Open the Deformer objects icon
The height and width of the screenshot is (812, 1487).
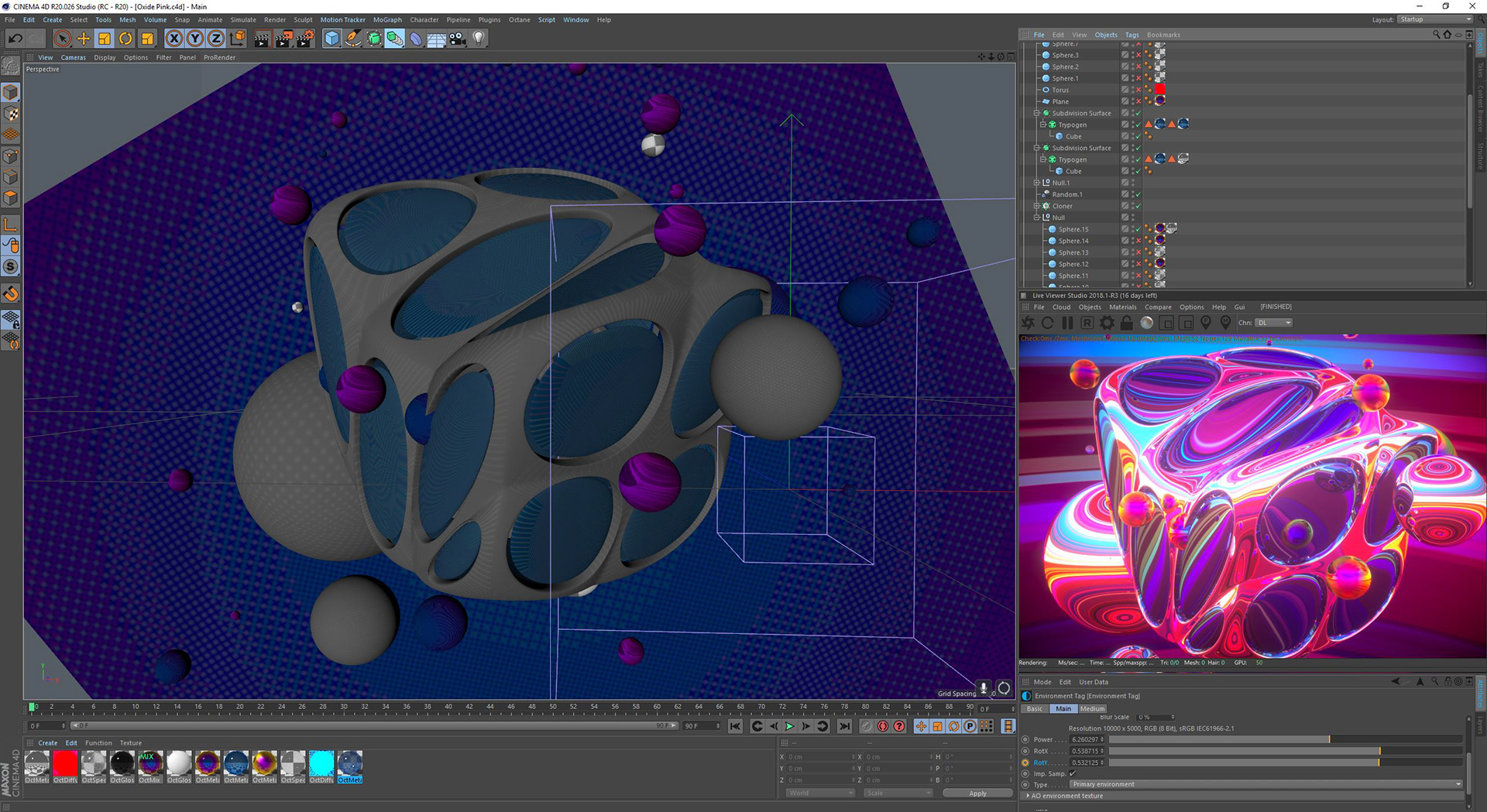point(416,38)
